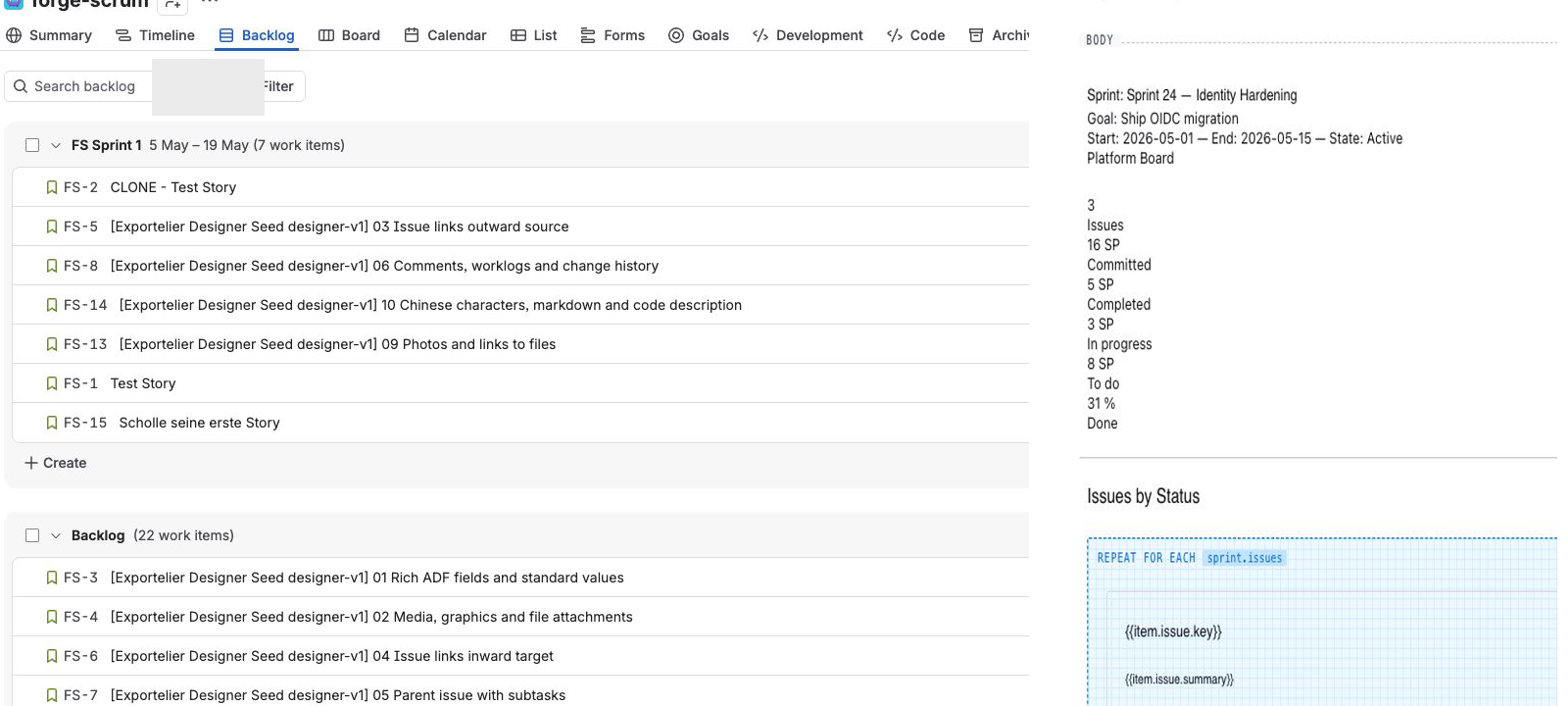Open the Code tab
1568x706 pixels.
tap(915, 35)
